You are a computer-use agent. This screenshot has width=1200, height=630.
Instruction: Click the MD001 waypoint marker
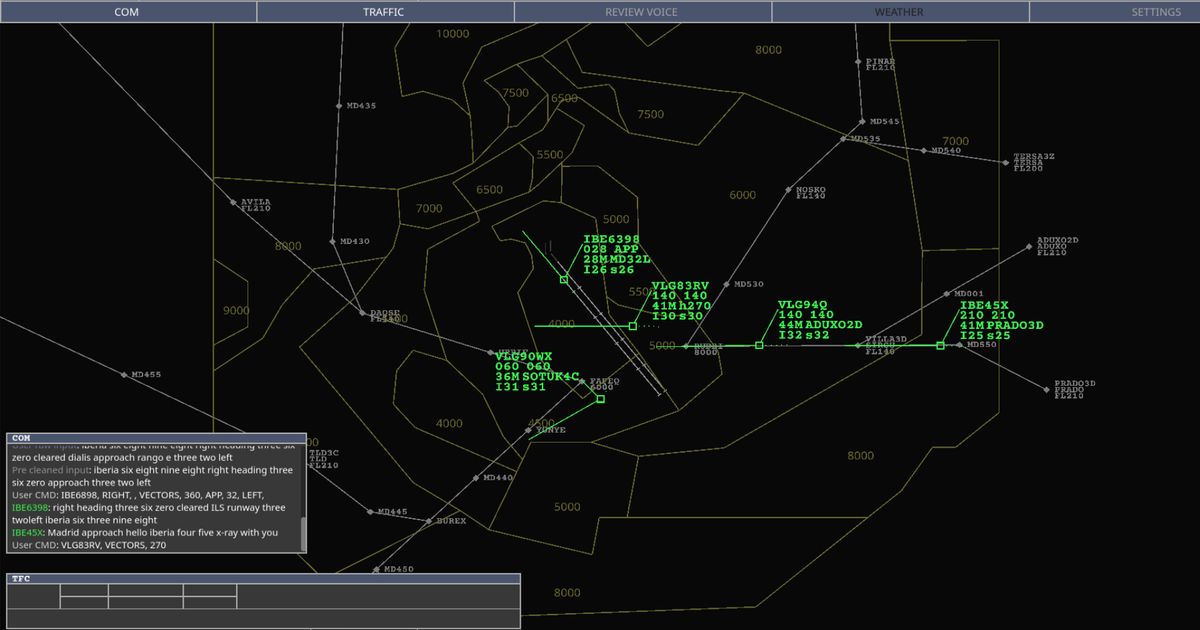point(947,294)
